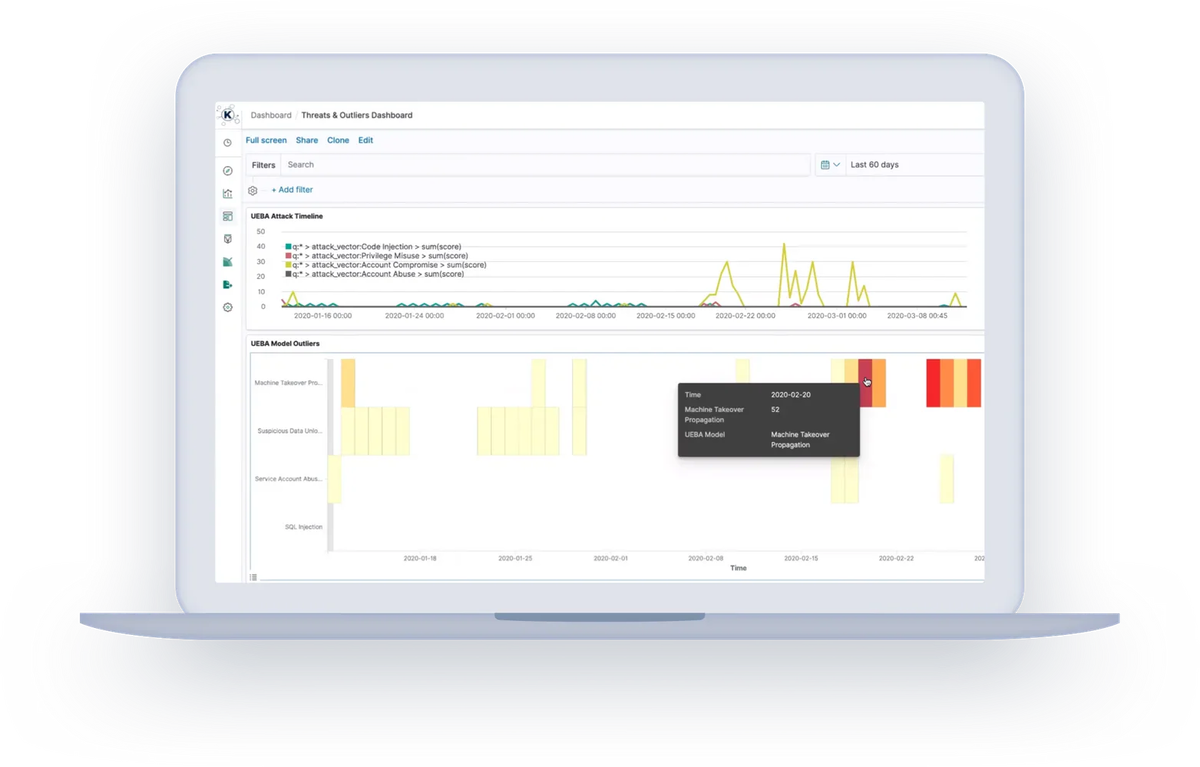Open the recently viewed clock icon
The image size is (1200, 767).
click(228, 143)
